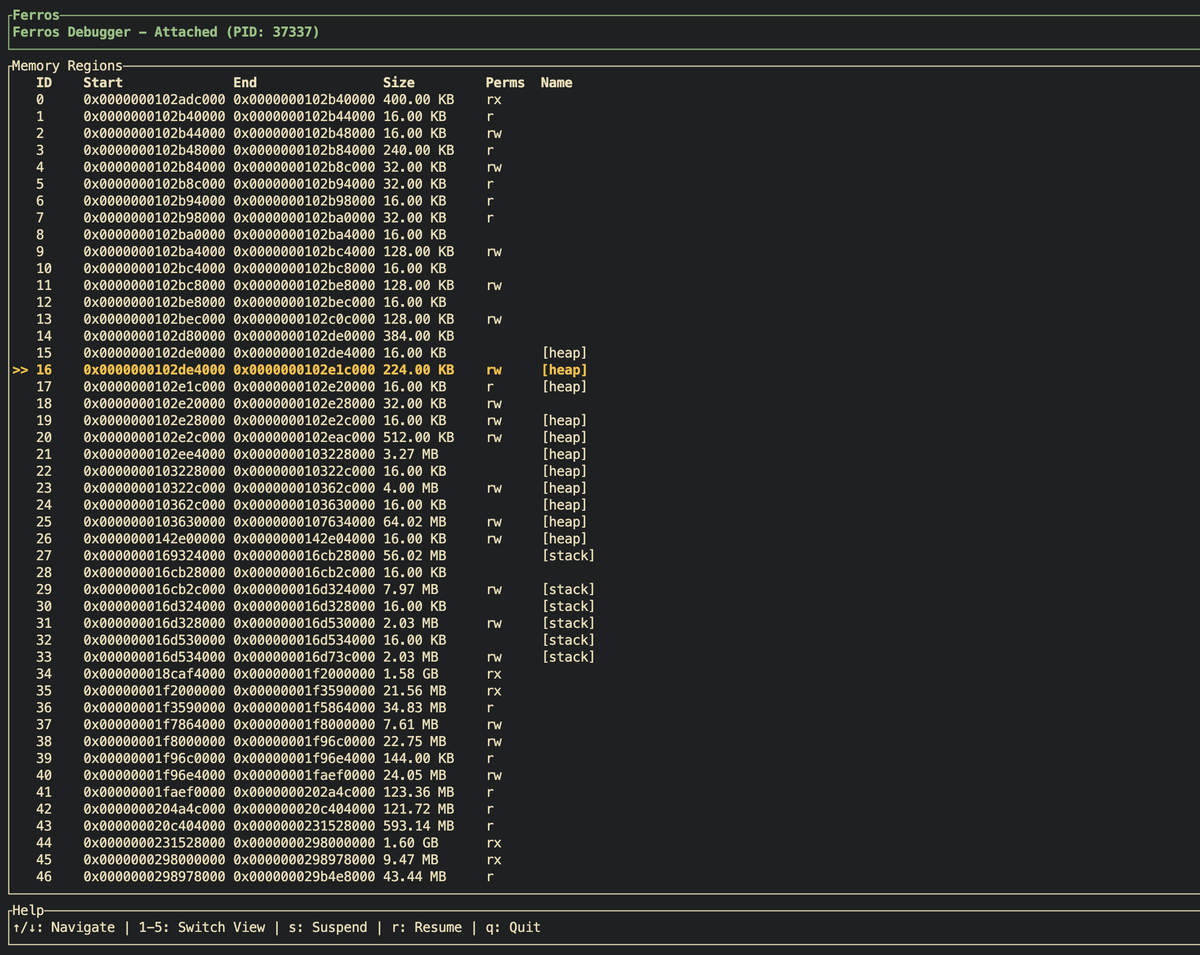Click the '[stack]' name in row 30

(x=568, y=606)
